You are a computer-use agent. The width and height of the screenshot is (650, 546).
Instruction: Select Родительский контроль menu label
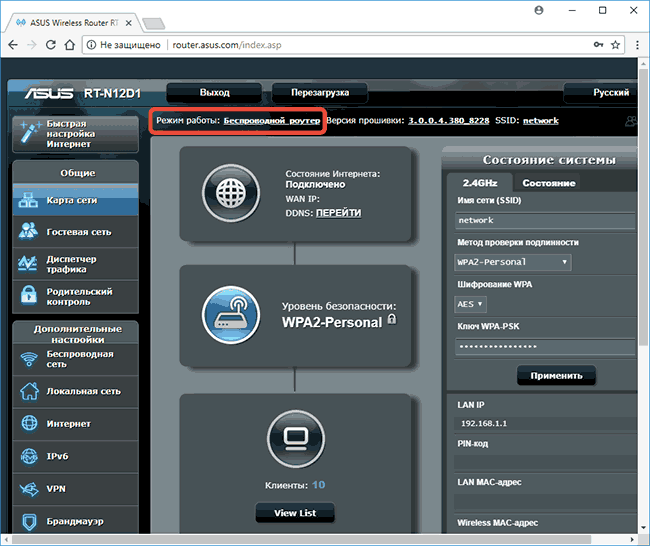[79, 296]
